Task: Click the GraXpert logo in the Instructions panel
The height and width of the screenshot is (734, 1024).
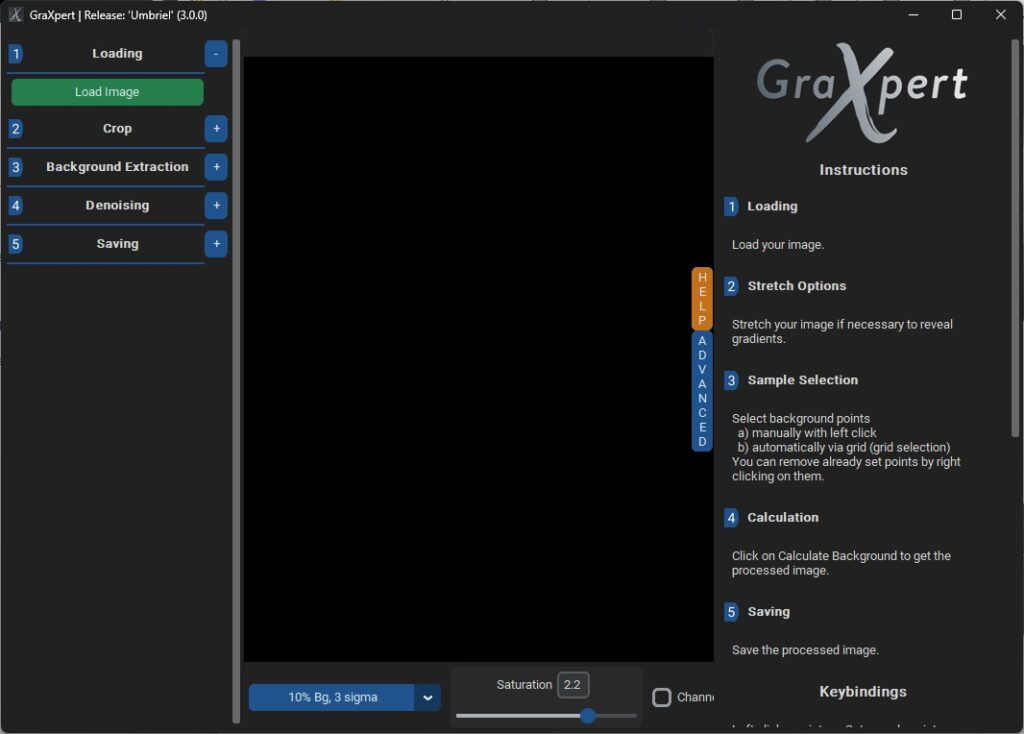Action: pos(862,95)
